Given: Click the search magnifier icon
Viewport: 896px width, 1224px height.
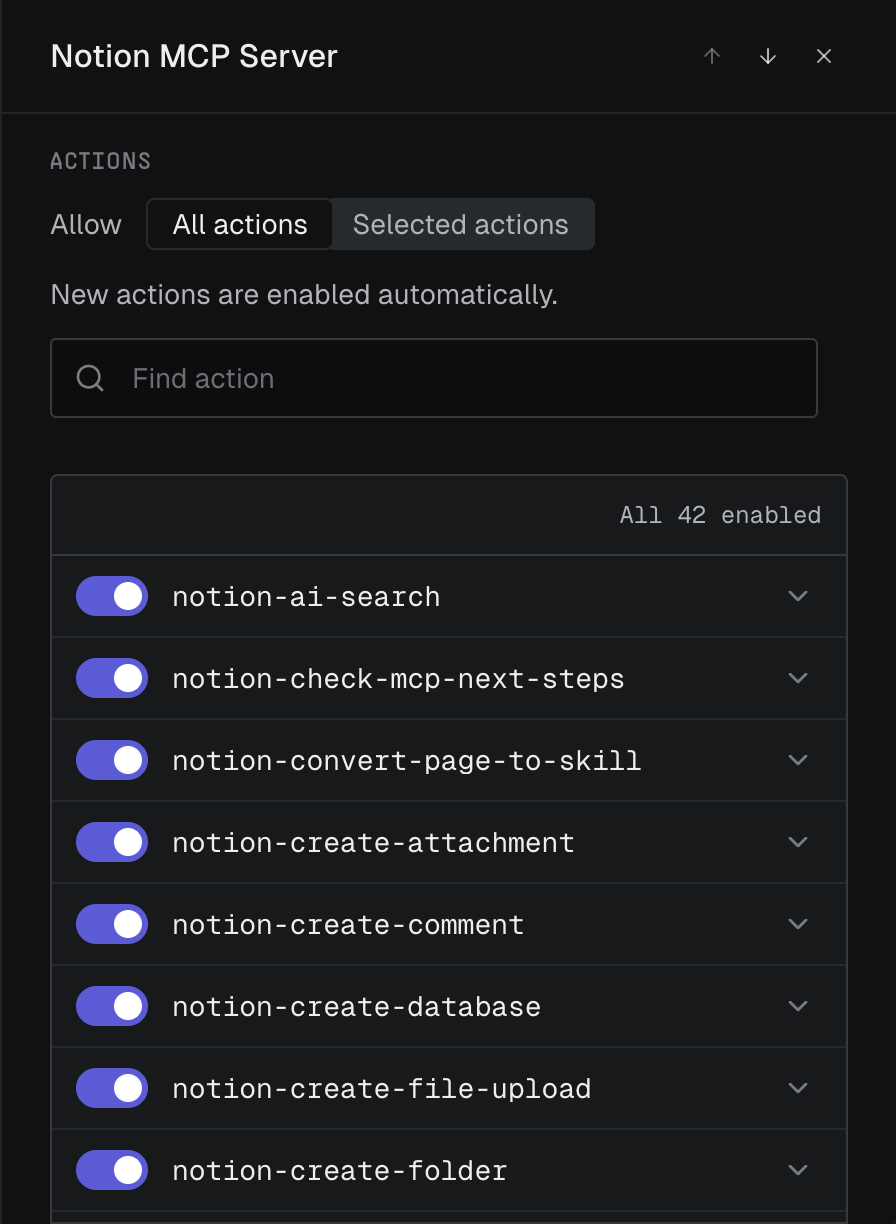Looking at the screenshot, I should click(90, 378).
